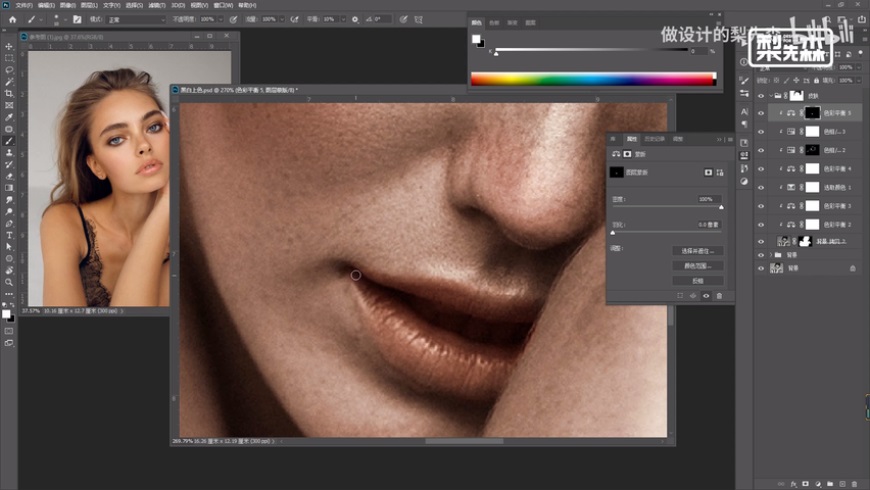Click the trash icon in the Properties panel
870x490 pixels.
pyautogui.click(x=718, y=296)
